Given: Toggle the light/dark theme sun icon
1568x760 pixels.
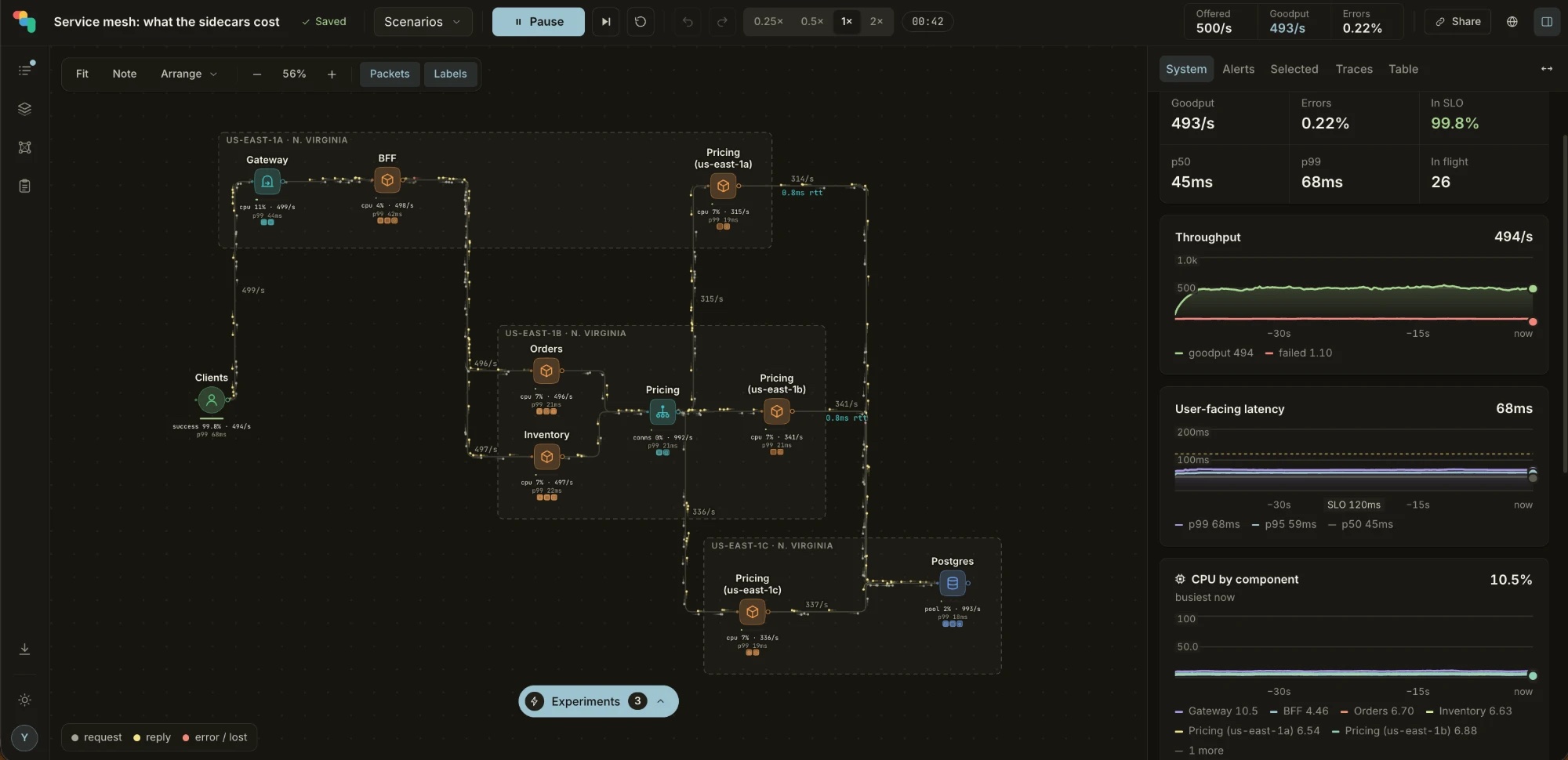Looking at the screenshot, I should [x=24, y=700].
